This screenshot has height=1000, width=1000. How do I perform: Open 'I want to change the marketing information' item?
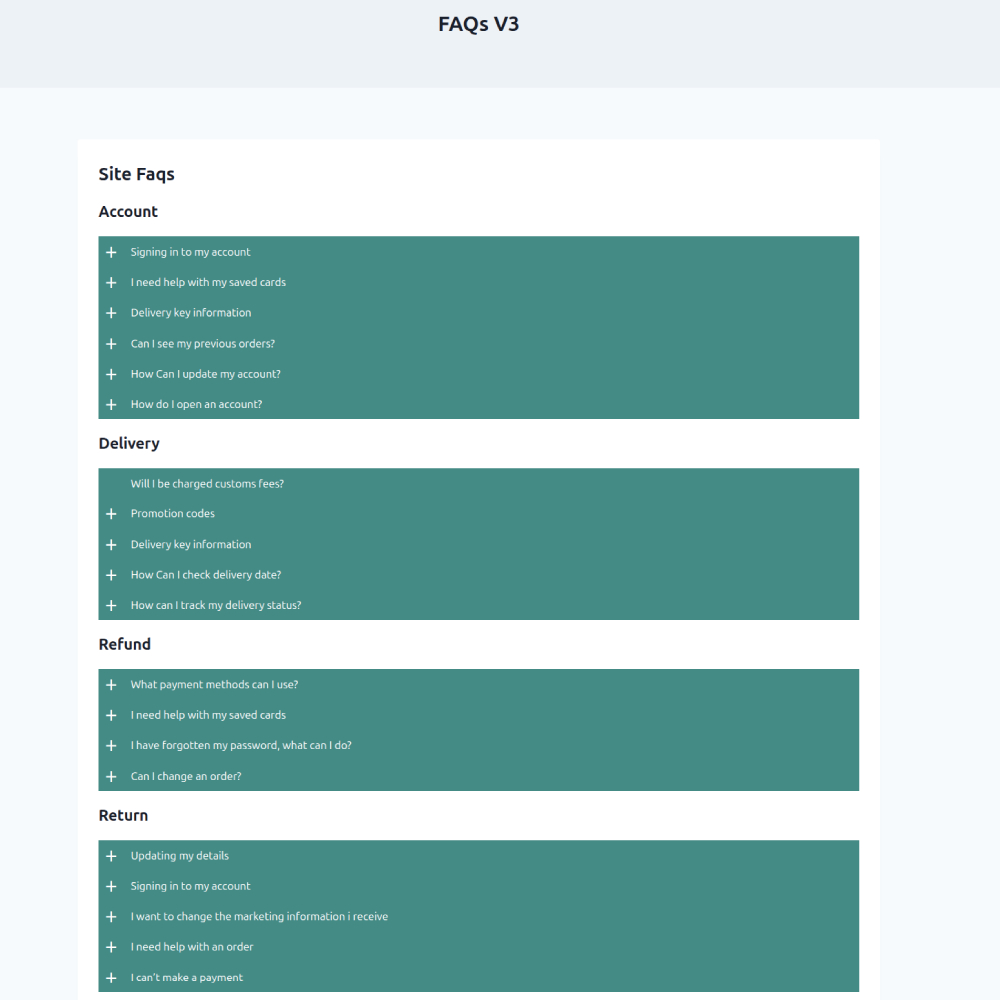[258, 916]
